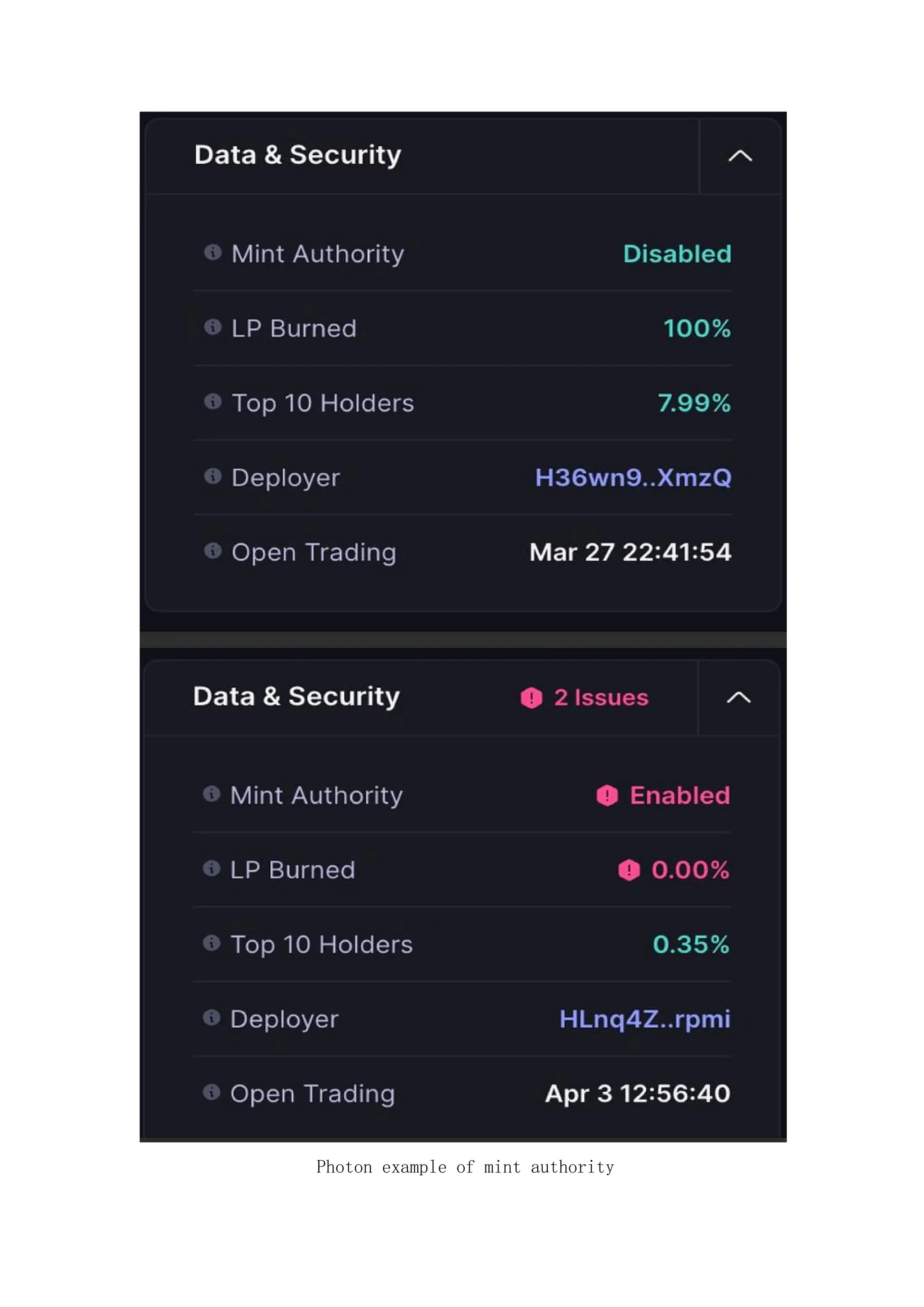The image size is (924, 1307).
Task: Click info icon beside top Deployer
Action: [212, 476]
